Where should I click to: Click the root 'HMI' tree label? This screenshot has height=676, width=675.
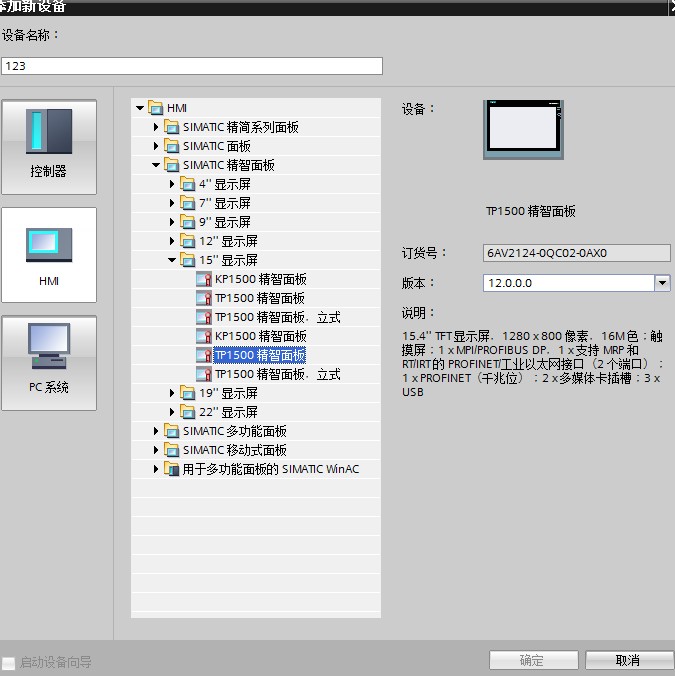[177, 108]
